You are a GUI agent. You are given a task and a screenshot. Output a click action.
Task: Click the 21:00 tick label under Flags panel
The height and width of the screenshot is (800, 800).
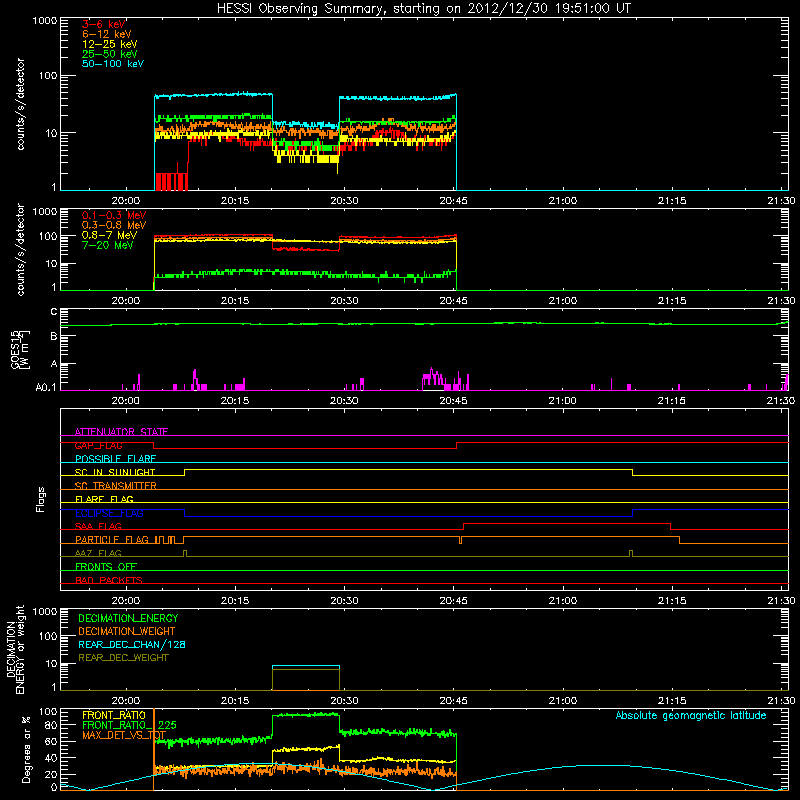(563, 601)
